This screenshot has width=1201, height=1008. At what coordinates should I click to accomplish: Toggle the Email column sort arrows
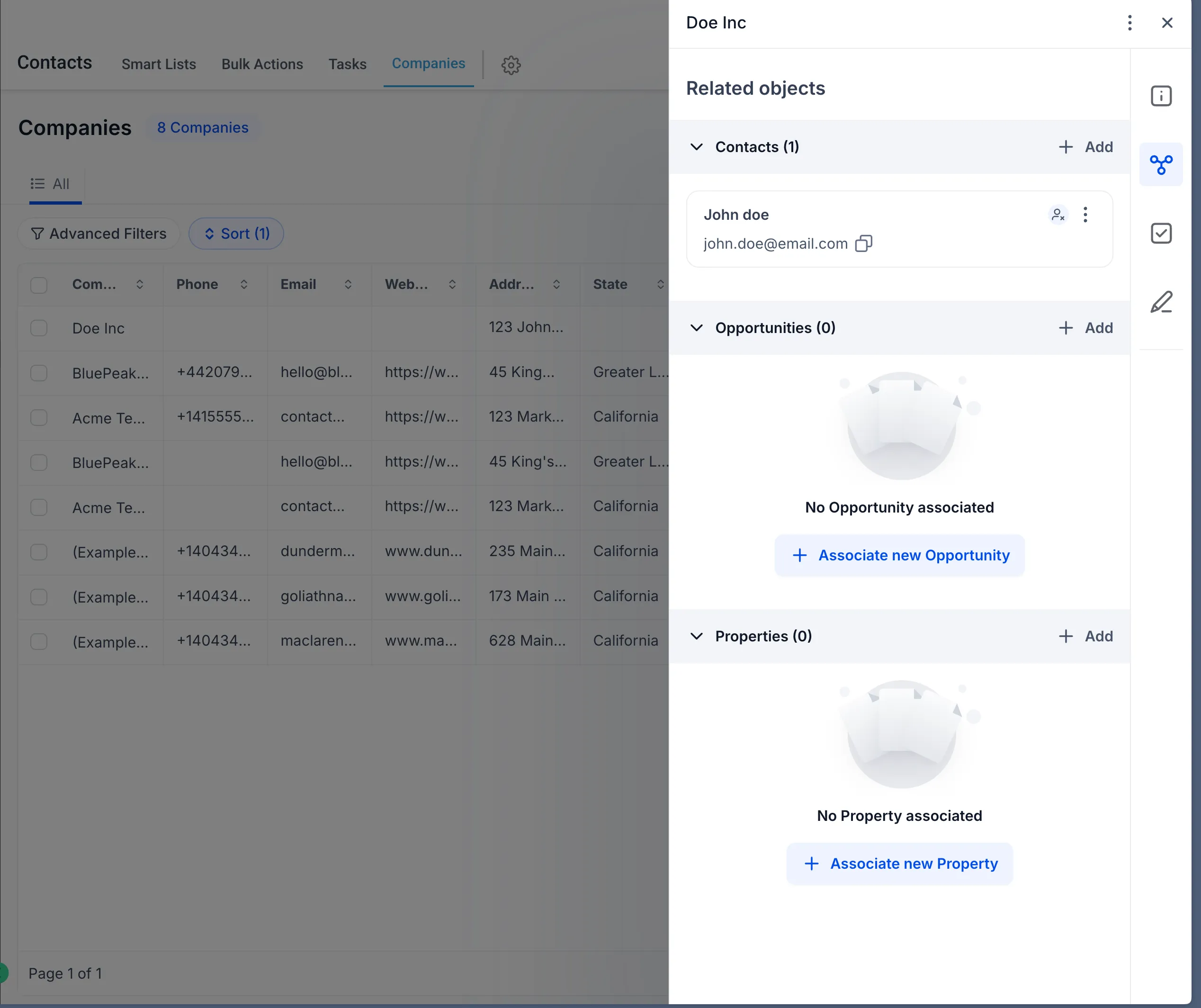(348, 284)
